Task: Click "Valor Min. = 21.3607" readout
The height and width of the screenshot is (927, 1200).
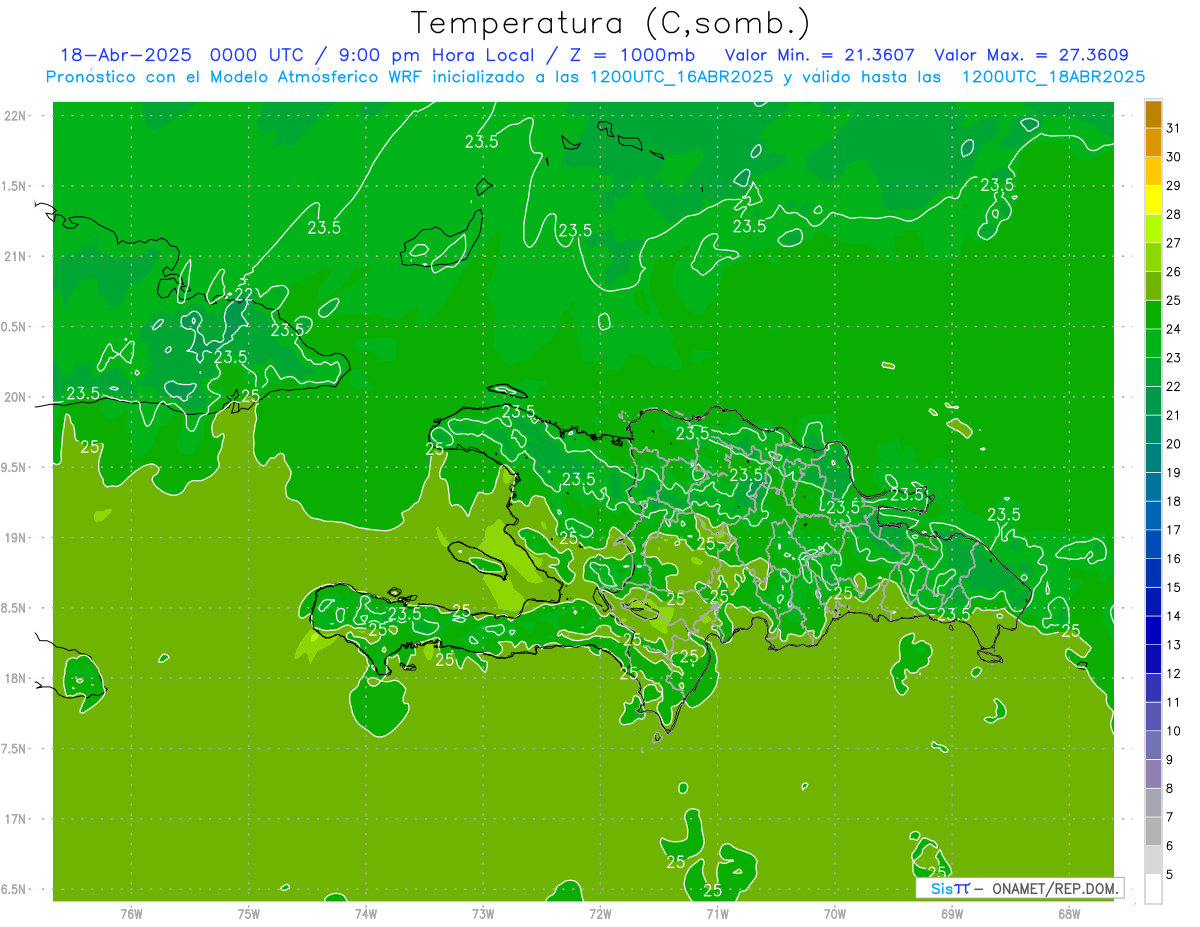Action: click(819, 55)
